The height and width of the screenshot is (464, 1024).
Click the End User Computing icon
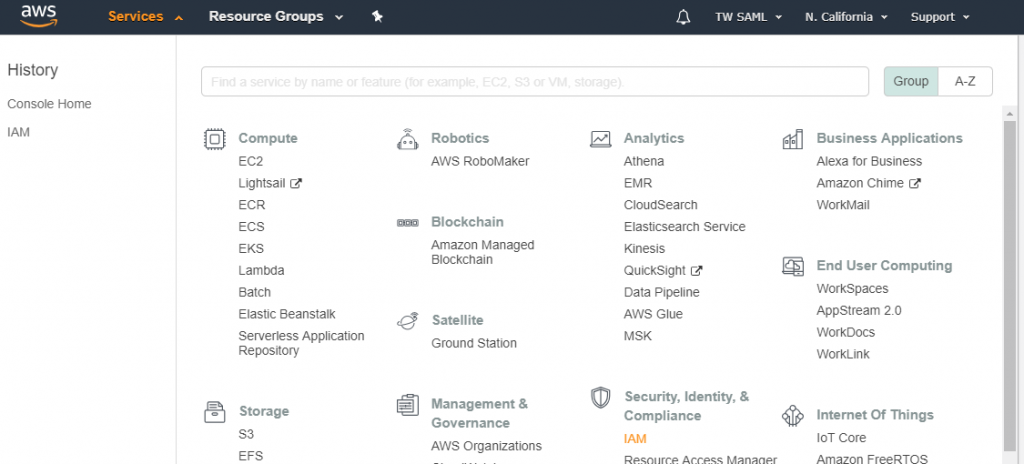click(x=793, y=266)
